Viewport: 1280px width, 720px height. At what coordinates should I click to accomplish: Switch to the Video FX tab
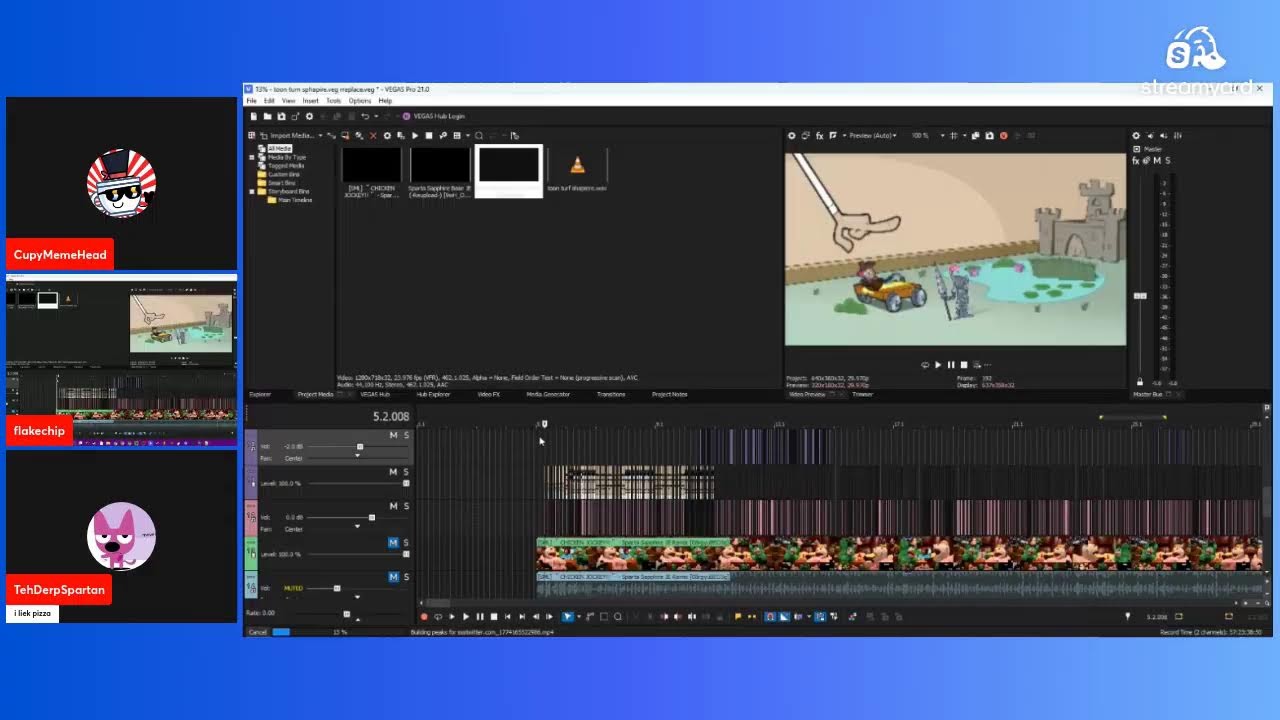[489, 394]
